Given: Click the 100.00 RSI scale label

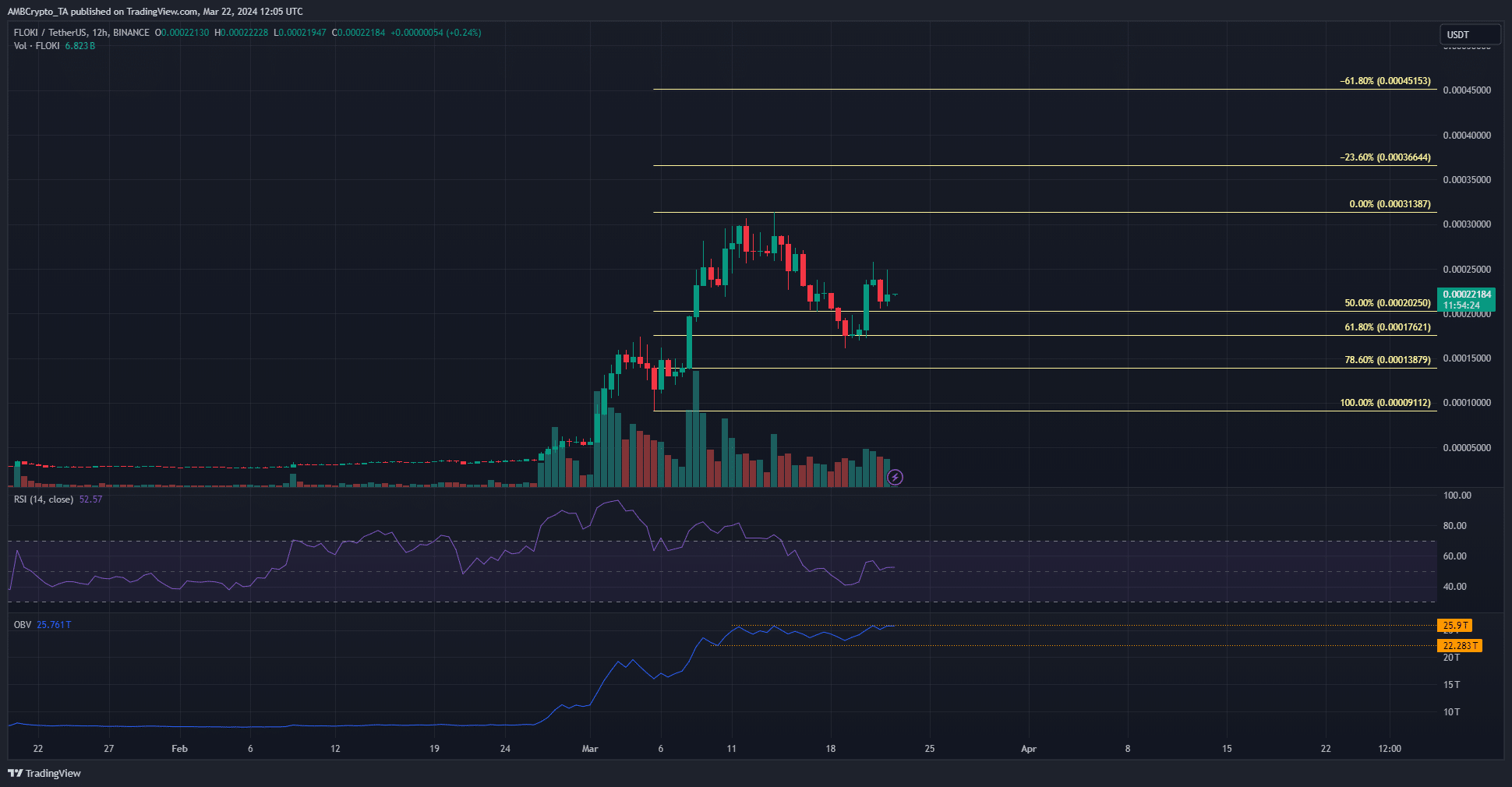Looking at the screenshot, I should [x=1457, y=496].
